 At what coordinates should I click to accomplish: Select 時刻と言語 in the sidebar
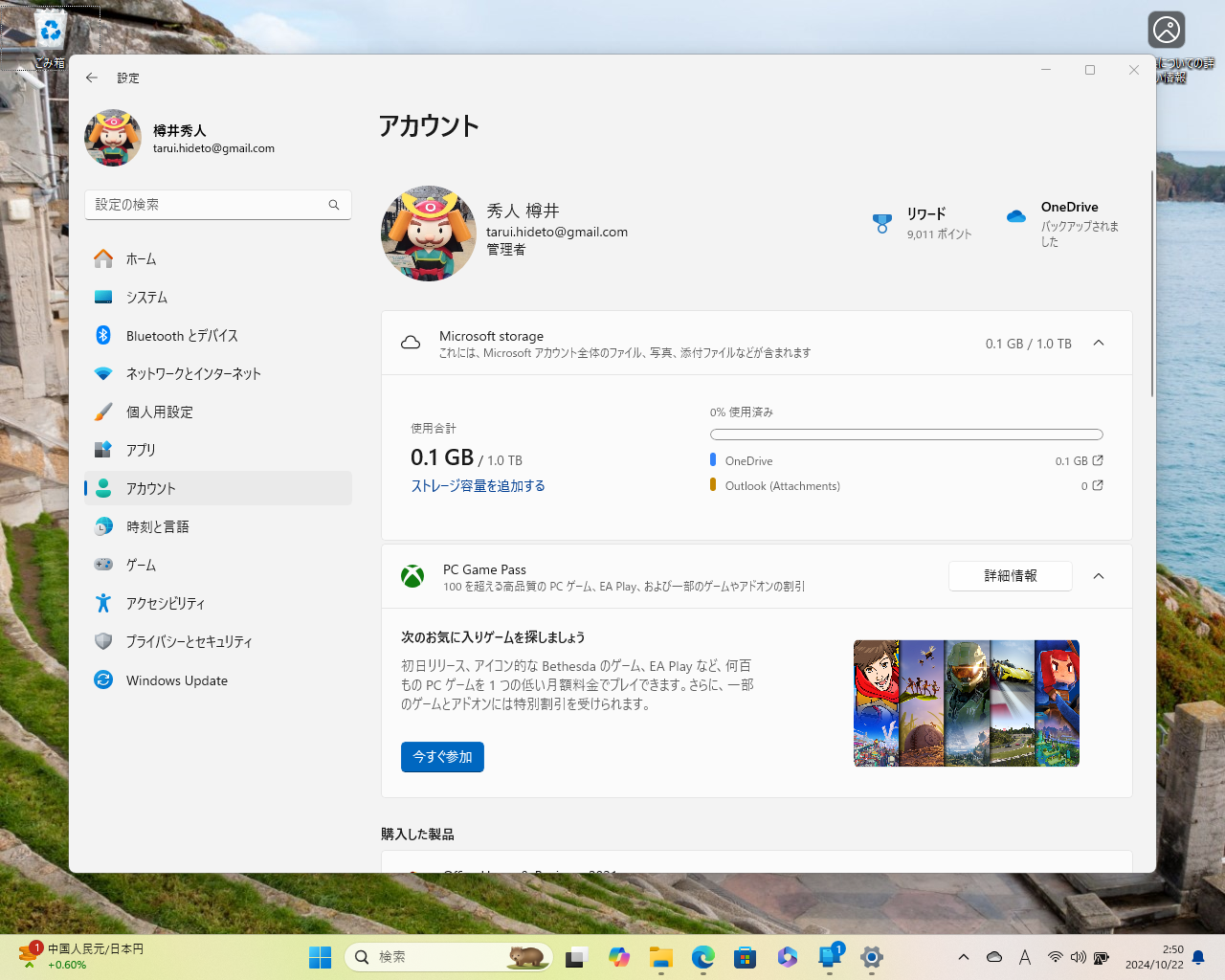218,526
